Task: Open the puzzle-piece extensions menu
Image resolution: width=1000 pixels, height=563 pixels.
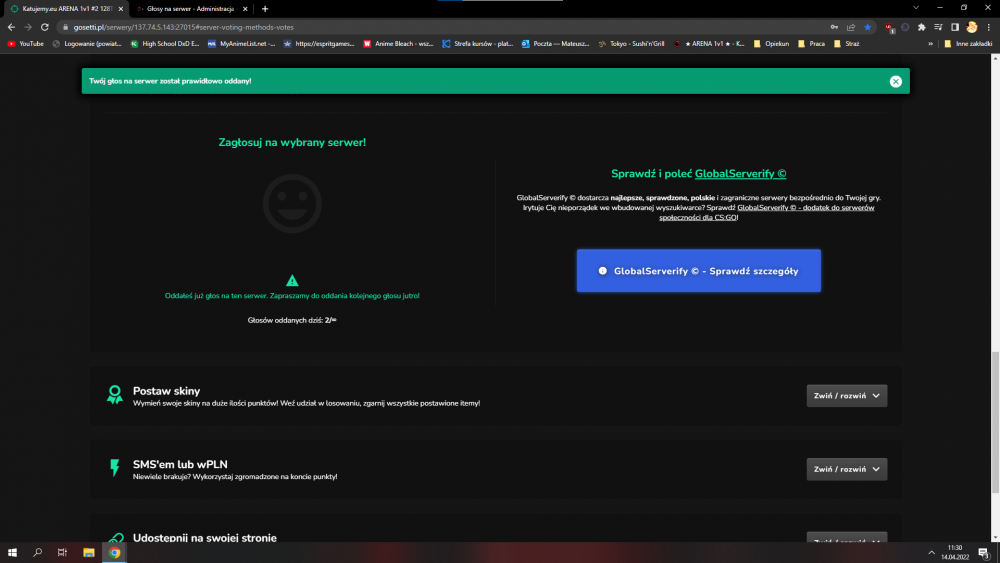Action: pyautogui.click(x=922, y=27)
